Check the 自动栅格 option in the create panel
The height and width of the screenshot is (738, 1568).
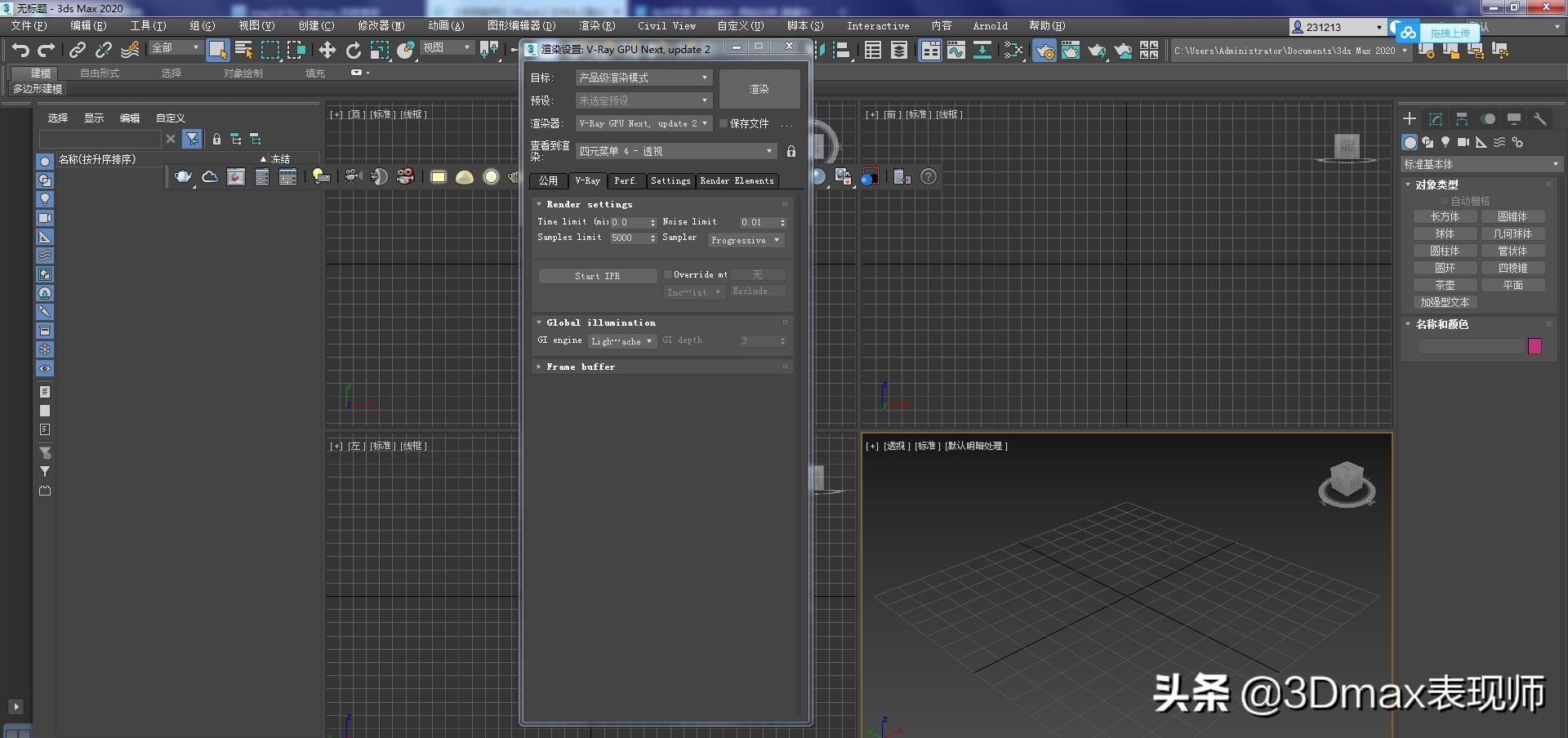[1445, 201]
